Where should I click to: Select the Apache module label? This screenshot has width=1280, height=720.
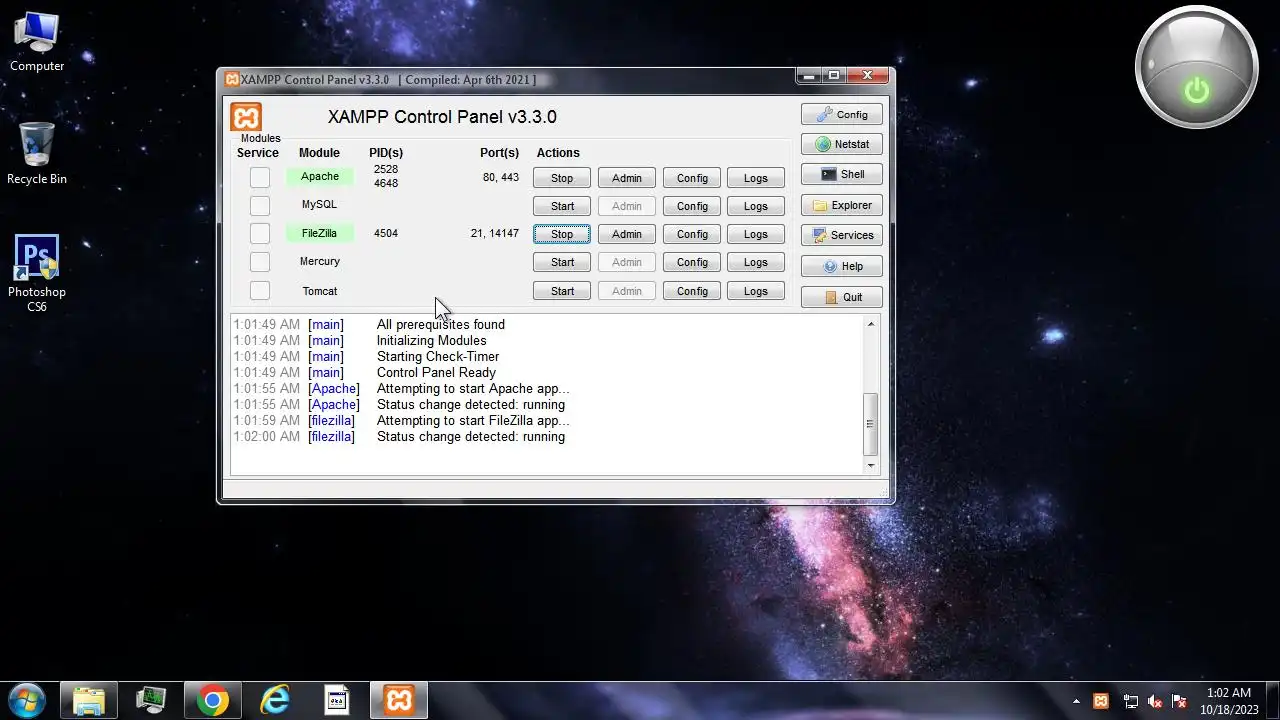320,176
